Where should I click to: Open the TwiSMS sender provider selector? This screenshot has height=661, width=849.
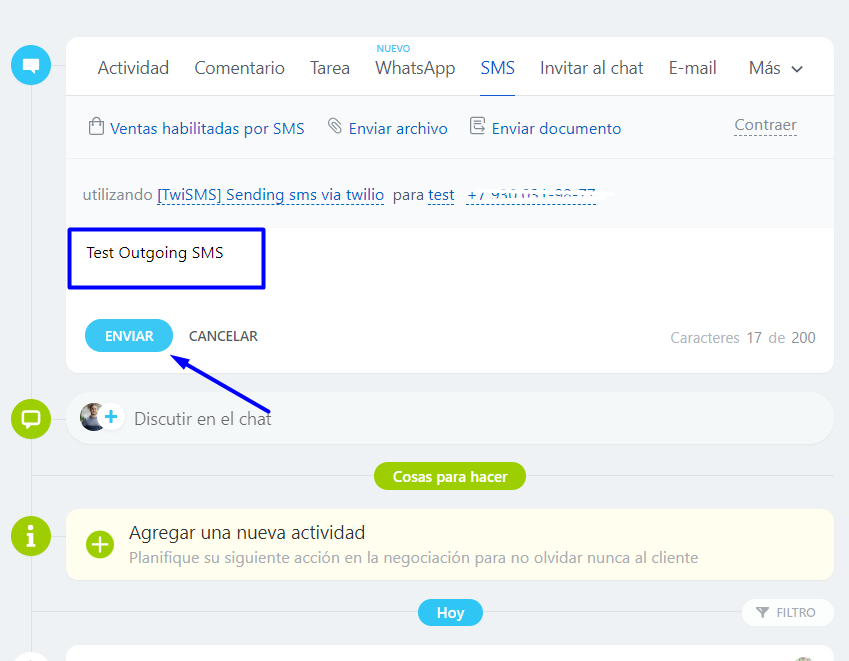pos(270,195)
